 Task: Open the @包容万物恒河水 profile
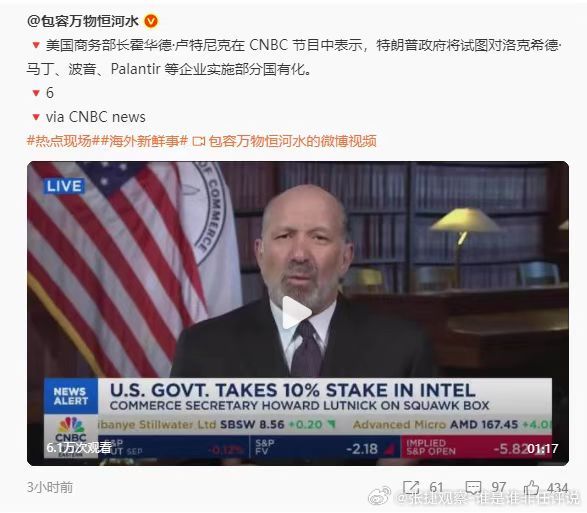coord(82,21)
